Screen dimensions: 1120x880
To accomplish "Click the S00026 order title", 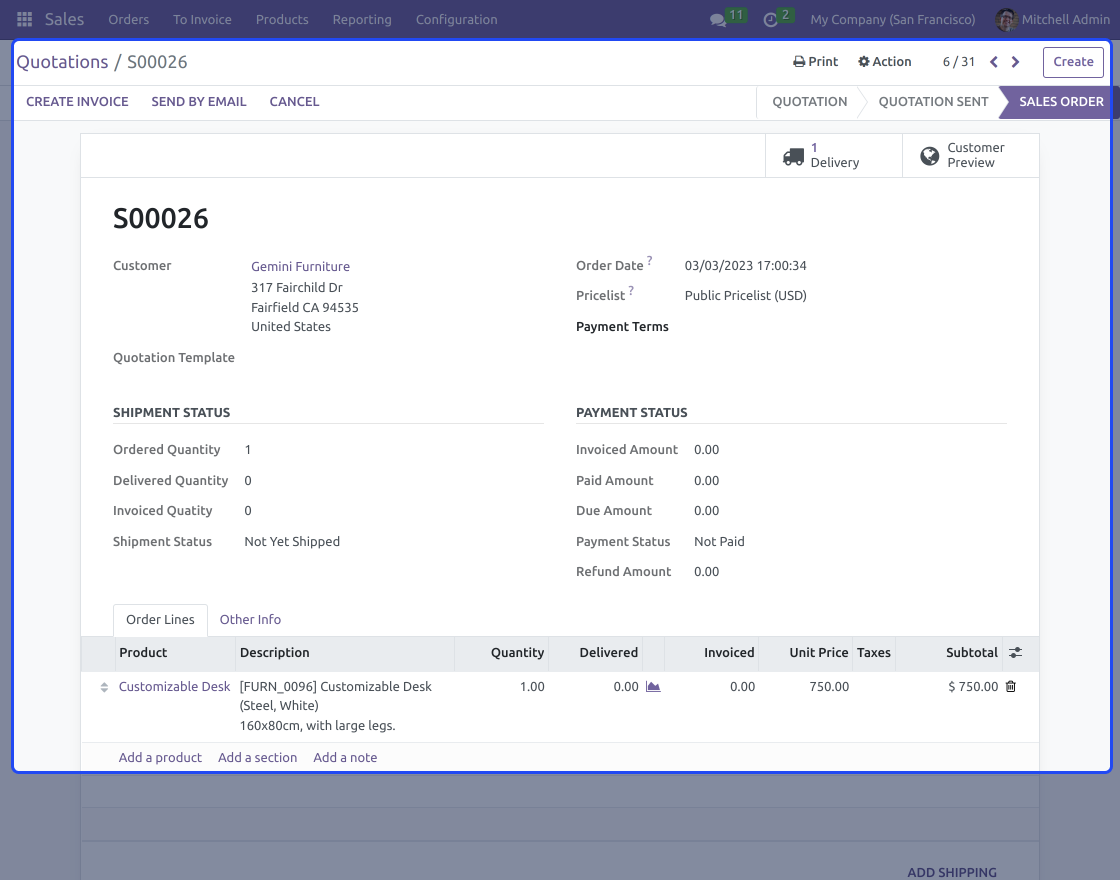I will [161, 219].
